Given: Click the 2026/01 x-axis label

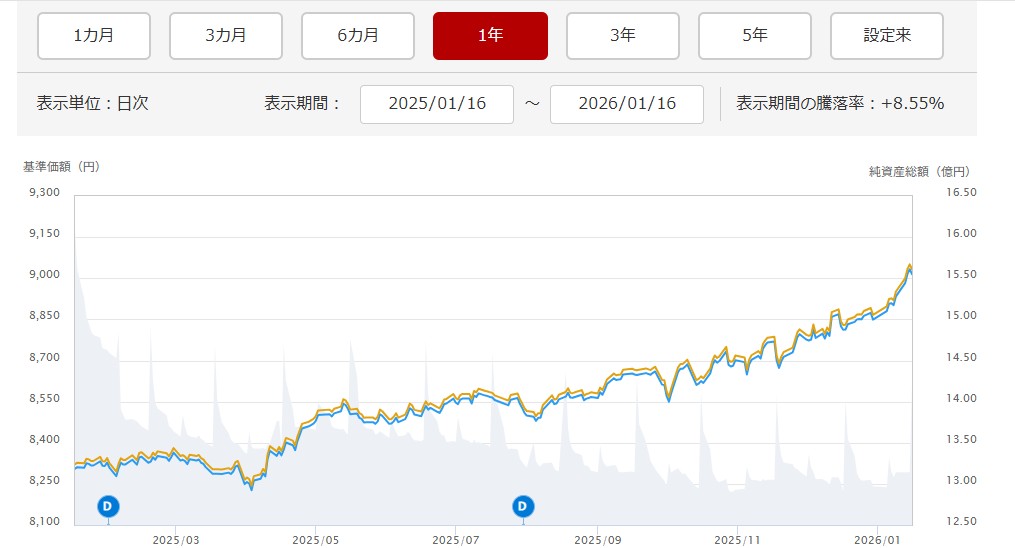Looking at the screenshot, I should 877,539.
